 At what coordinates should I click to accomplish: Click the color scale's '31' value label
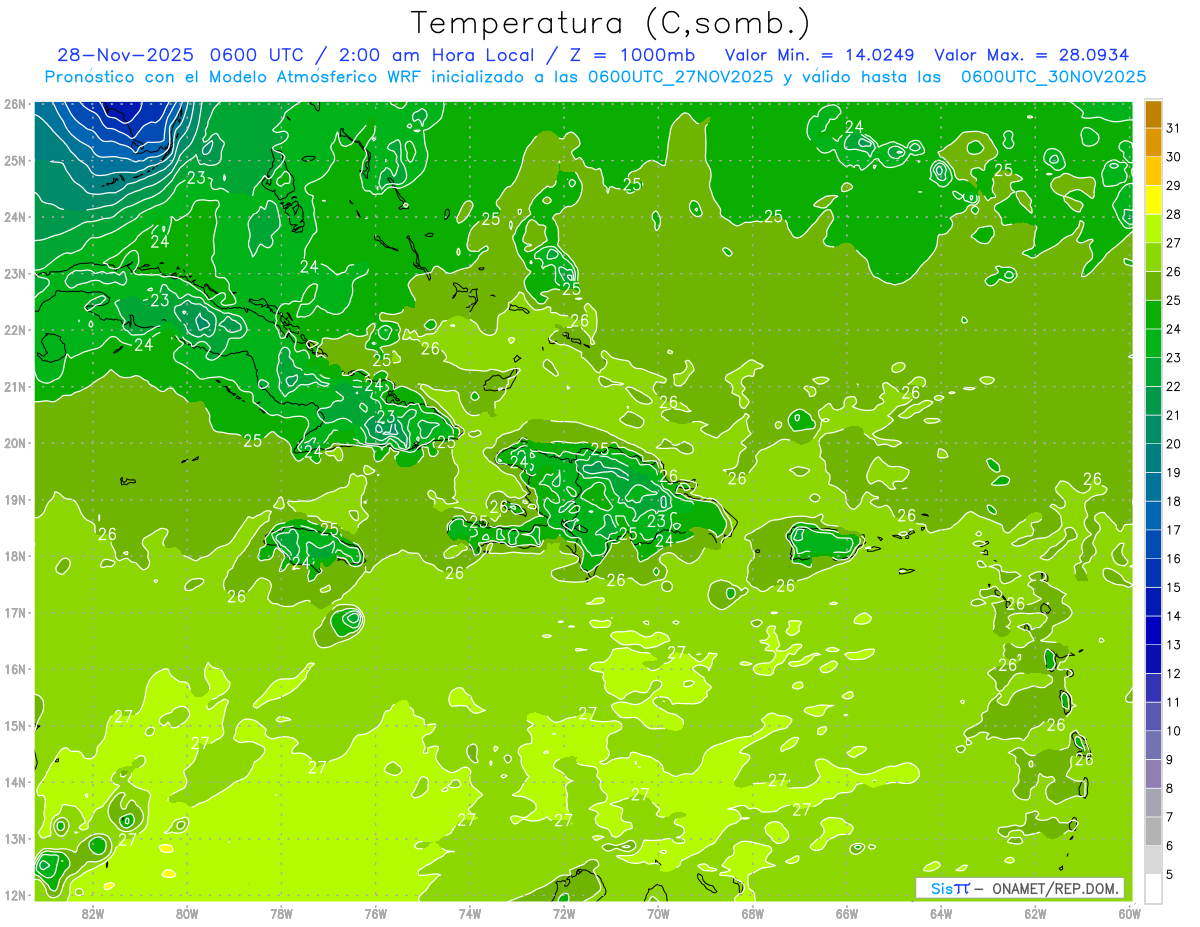(1174, 128)
